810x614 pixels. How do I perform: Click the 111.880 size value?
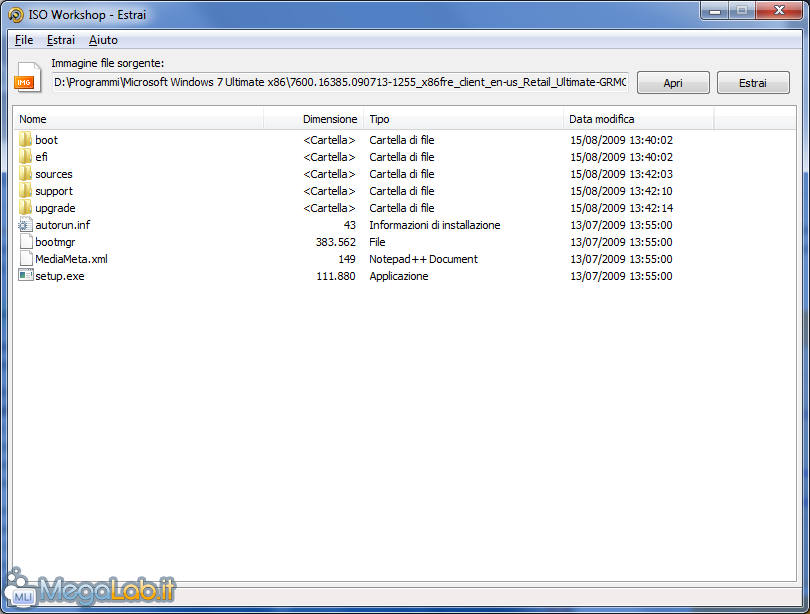click(x=336, y=276)
